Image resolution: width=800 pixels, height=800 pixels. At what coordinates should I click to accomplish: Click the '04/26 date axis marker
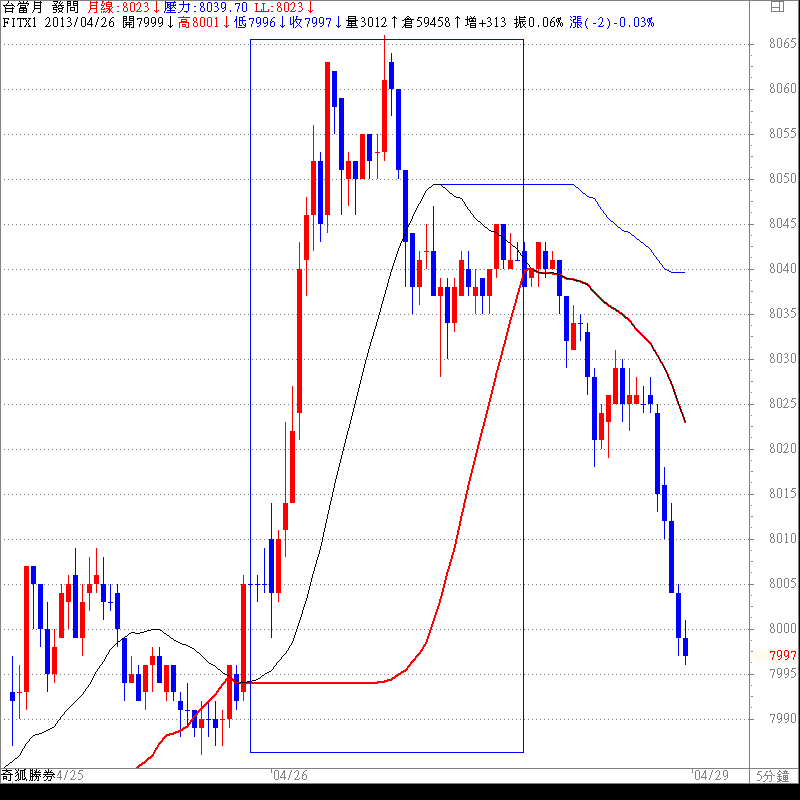290,776
